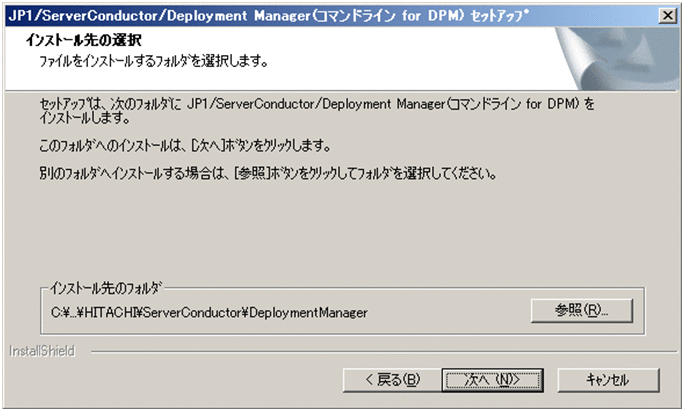The image size is (685, 413).
Task: Click the InstallShield label
Action: tap(42, 352)
